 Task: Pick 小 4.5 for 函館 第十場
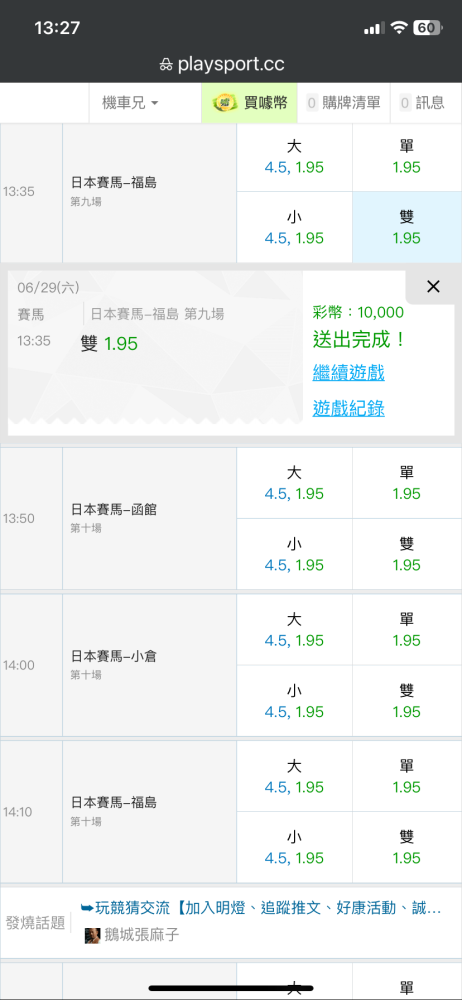coord(294,554)
